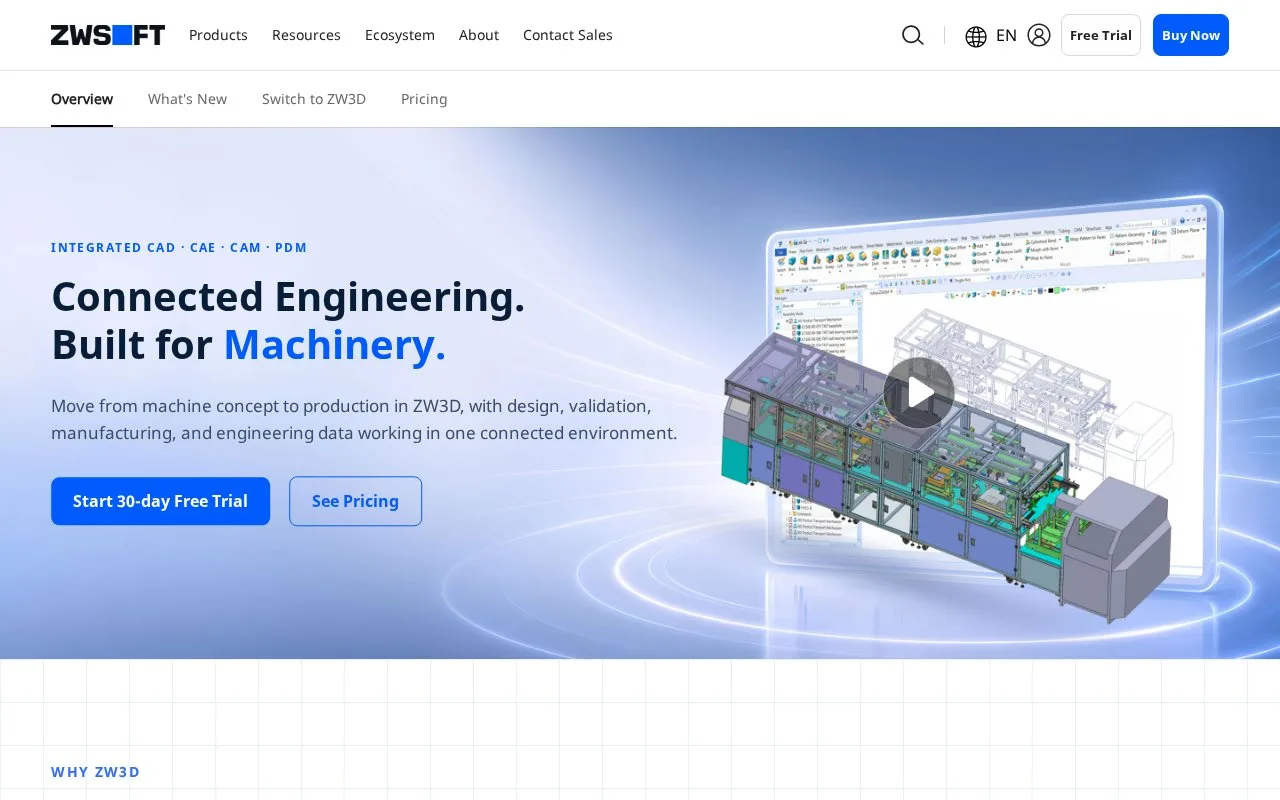Switch to the What's New tab
The height and width of the screenshot is (800, 1280).
pyautogui.click(x=187, y=99)
